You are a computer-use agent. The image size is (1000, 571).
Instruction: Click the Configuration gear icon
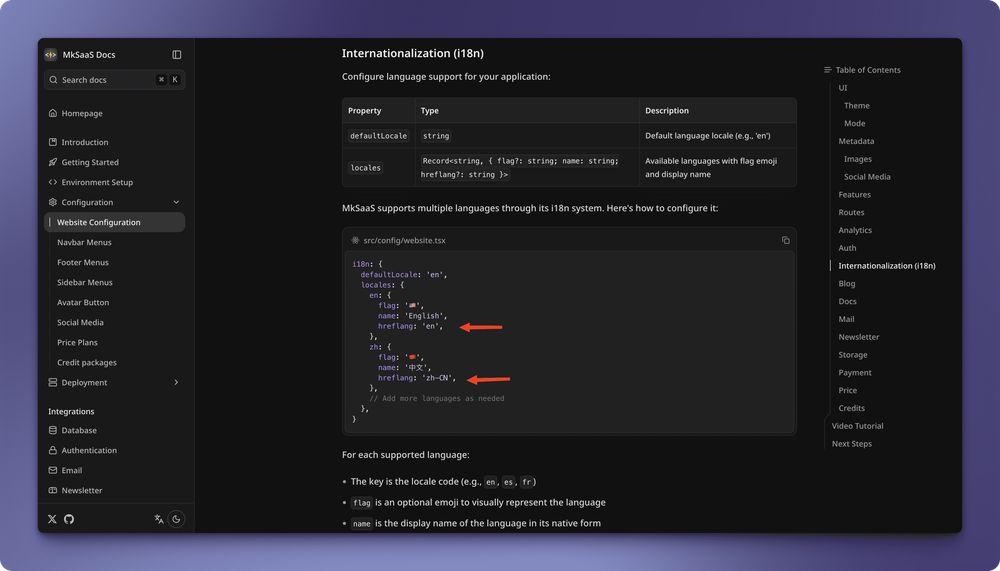pos(53,202)
